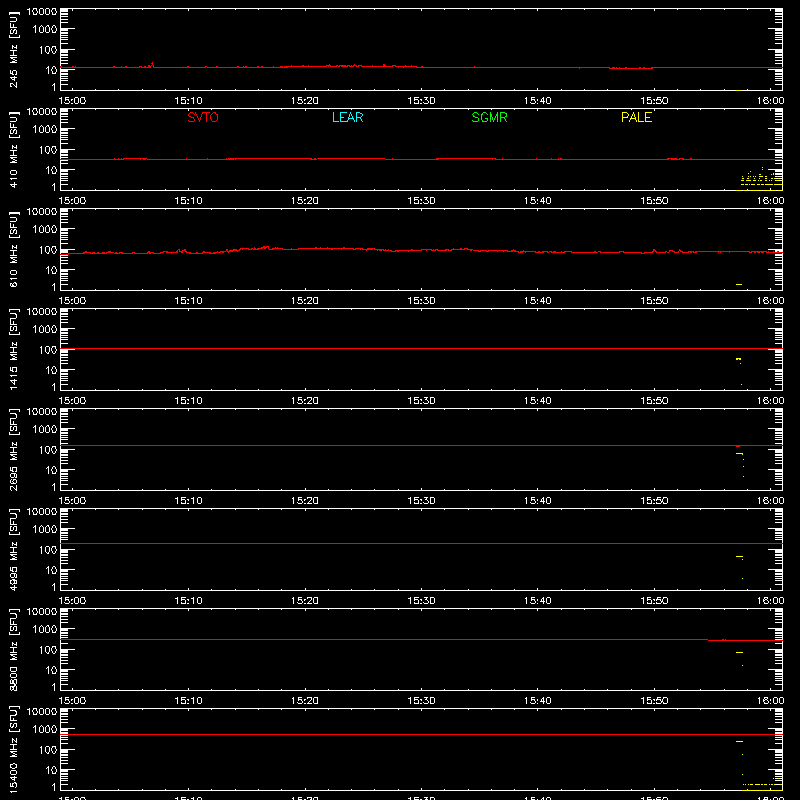Select the cyan LEAR station label

click(347, 117)
